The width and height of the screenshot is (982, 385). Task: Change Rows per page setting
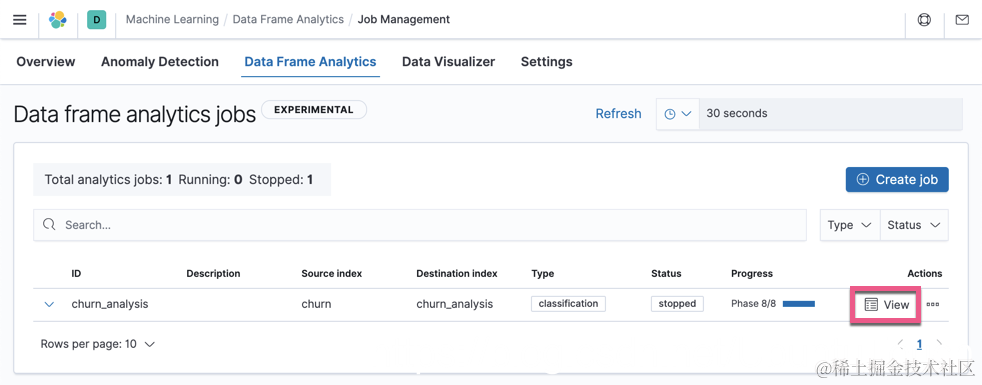point(98,344)
